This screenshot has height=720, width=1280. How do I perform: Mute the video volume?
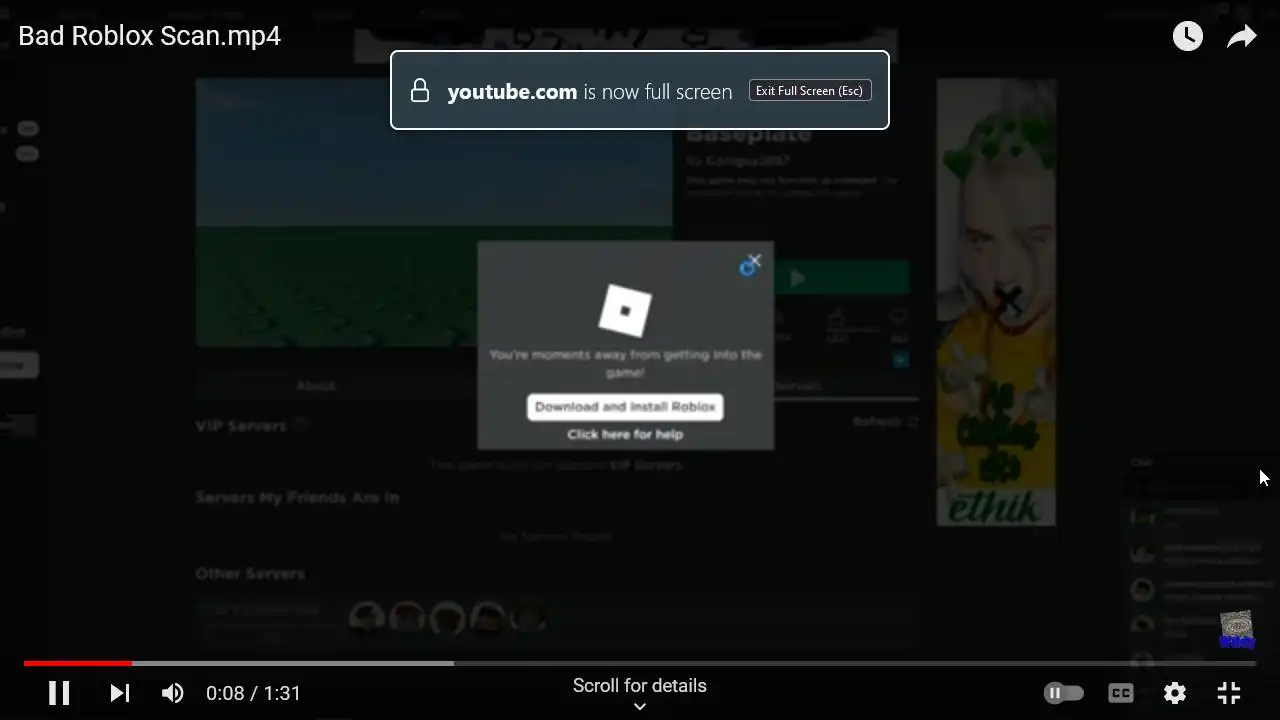point(173,693)
